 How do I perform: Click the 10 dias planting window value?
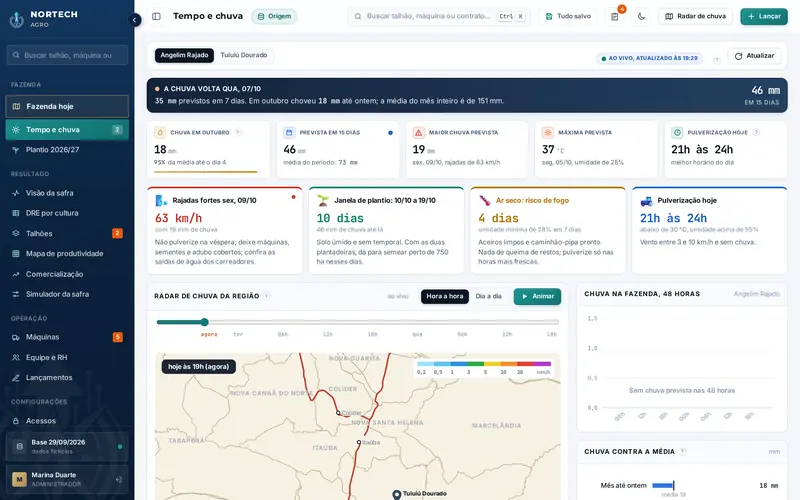tap(340, 218)
